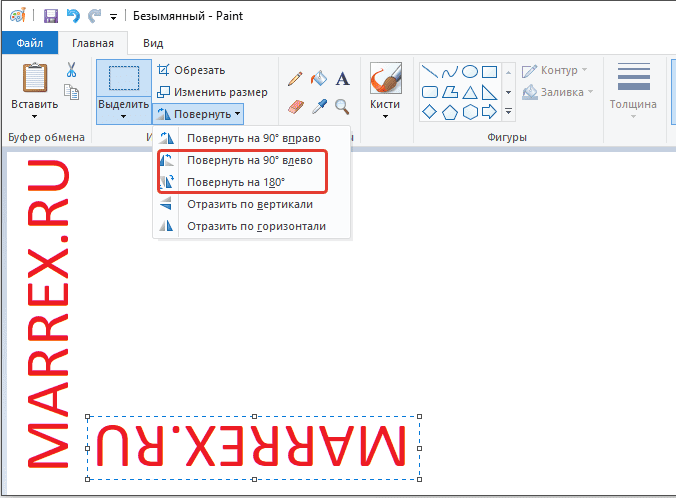Open the quick access toolbar customize arrow
The image size is (676, 498).
(x=113, y=17)
